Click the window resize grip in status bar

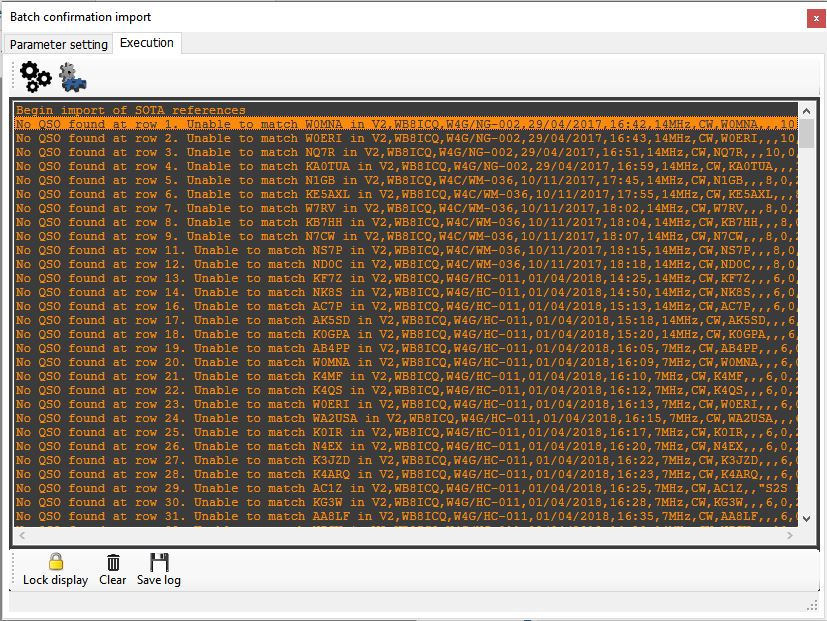pos(813,606)
